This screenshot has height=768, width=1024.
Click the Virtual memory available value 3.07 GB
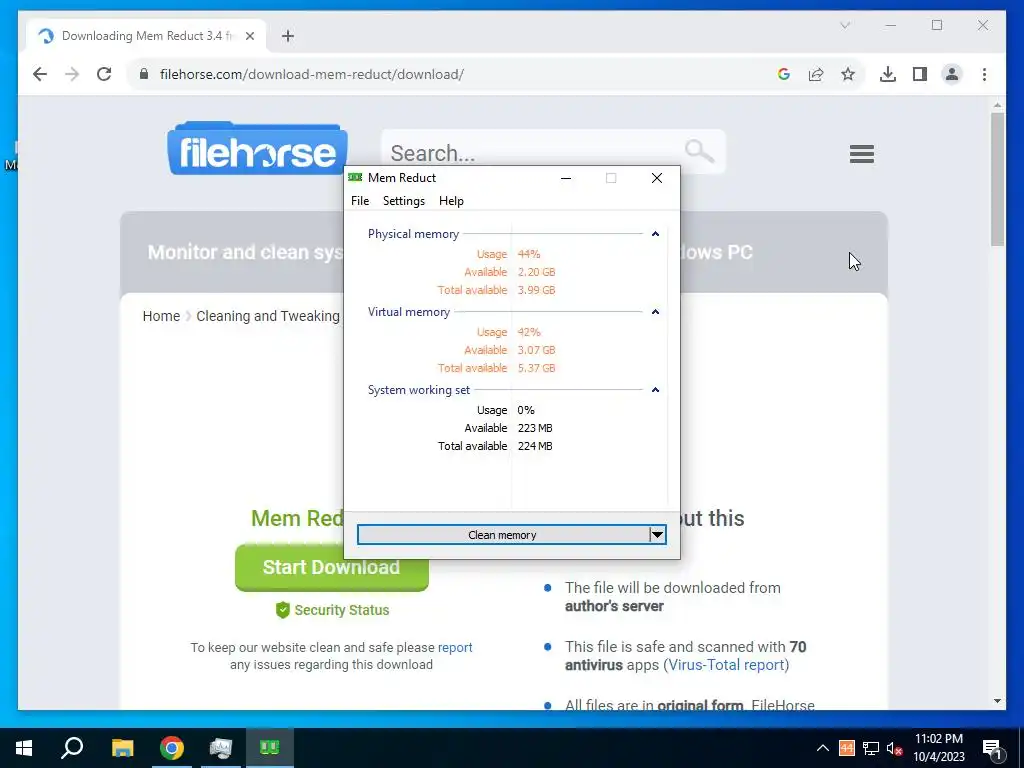point(536,350)
